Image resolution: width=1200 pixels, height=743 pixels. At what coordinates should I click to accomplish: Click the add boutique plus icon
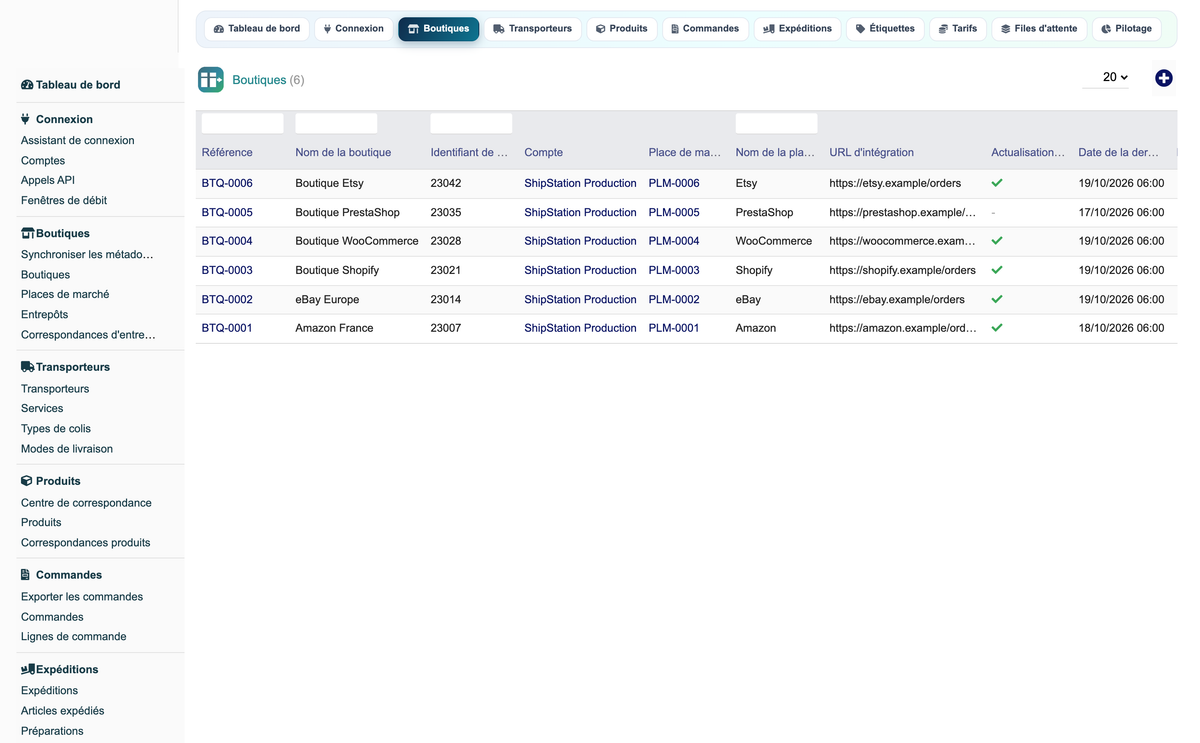(1163, 78)
